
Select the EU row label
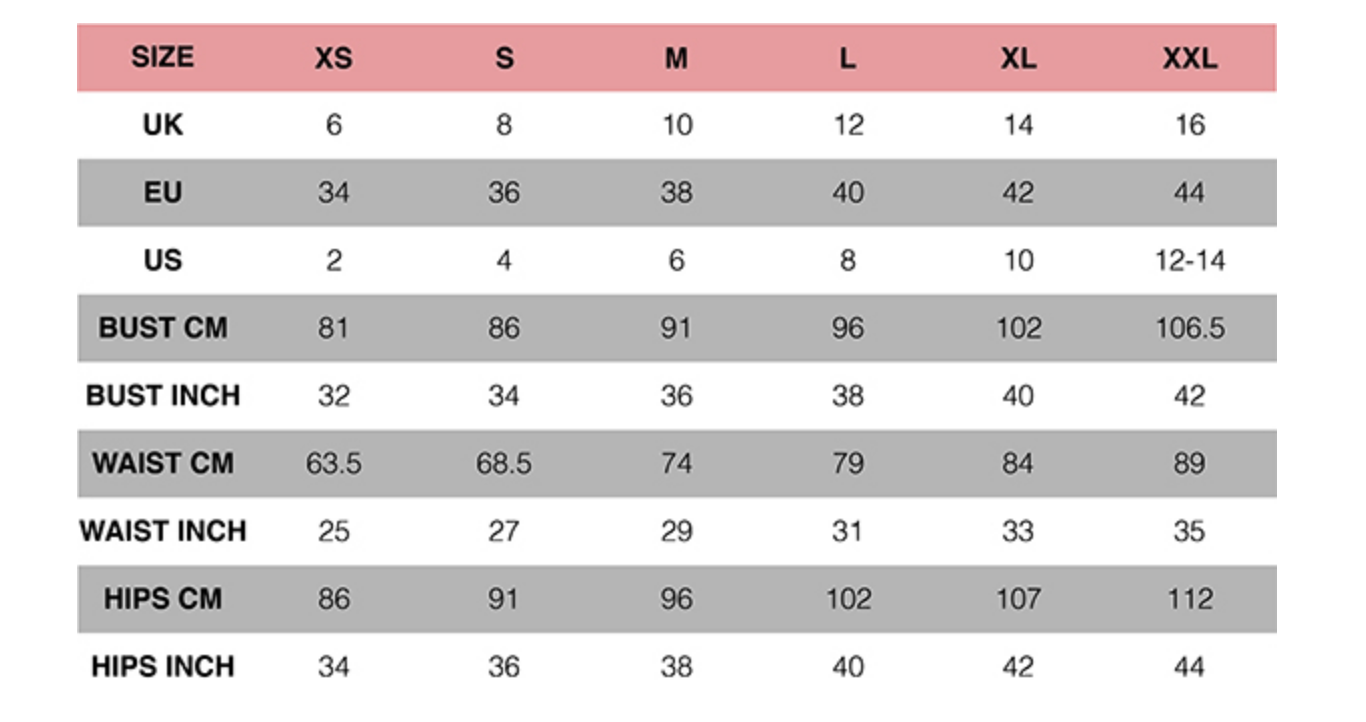162,192
